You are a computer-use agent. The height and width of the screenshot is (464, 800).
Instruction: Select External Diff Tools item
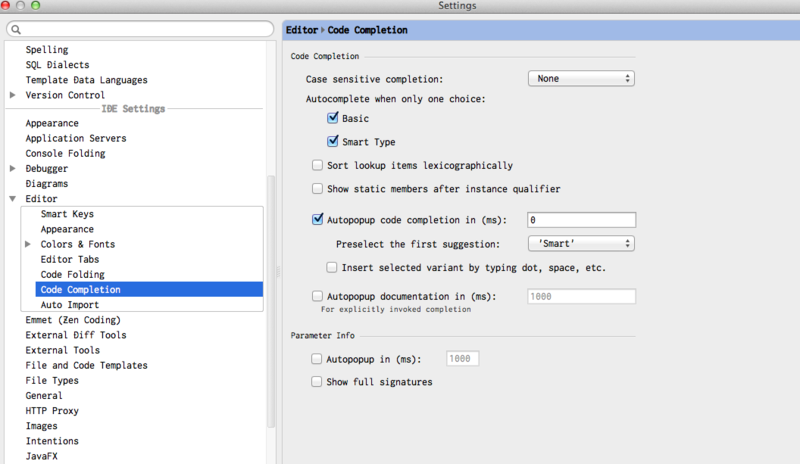coord(76,335)
